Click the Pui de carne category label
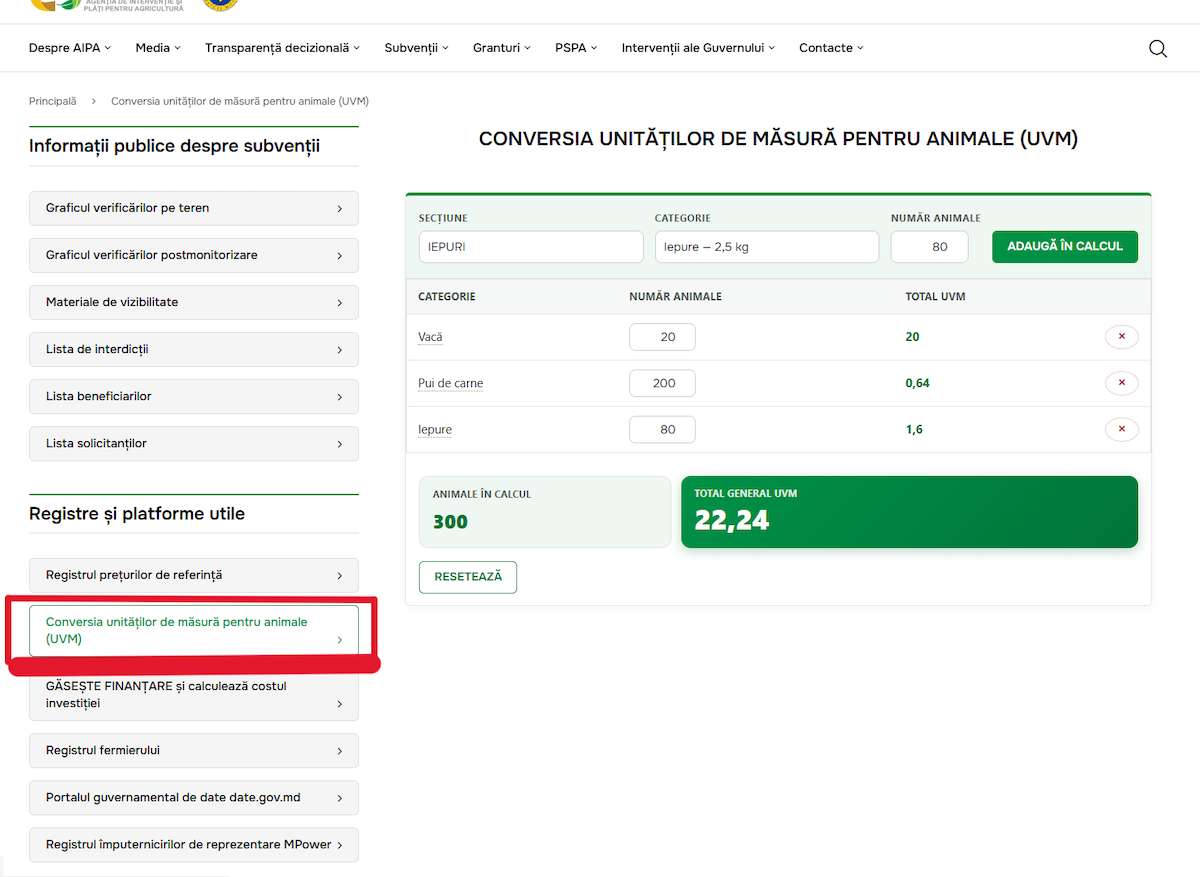Image resolution: width=1200 pixels, height=877 pixels. pyautogui.click(x=450, y=383)
